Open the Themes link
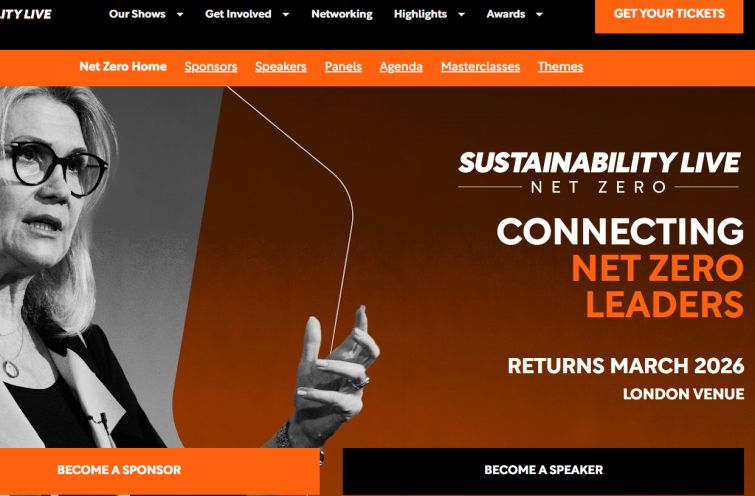This screenshot has width=755, height=496. pyautogui.click(x=560, y=66)
